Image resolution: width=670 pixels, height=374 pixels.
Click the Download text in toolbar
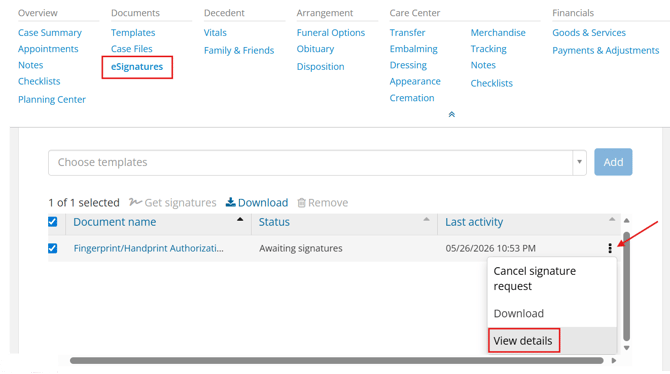[x=263, y=203]
